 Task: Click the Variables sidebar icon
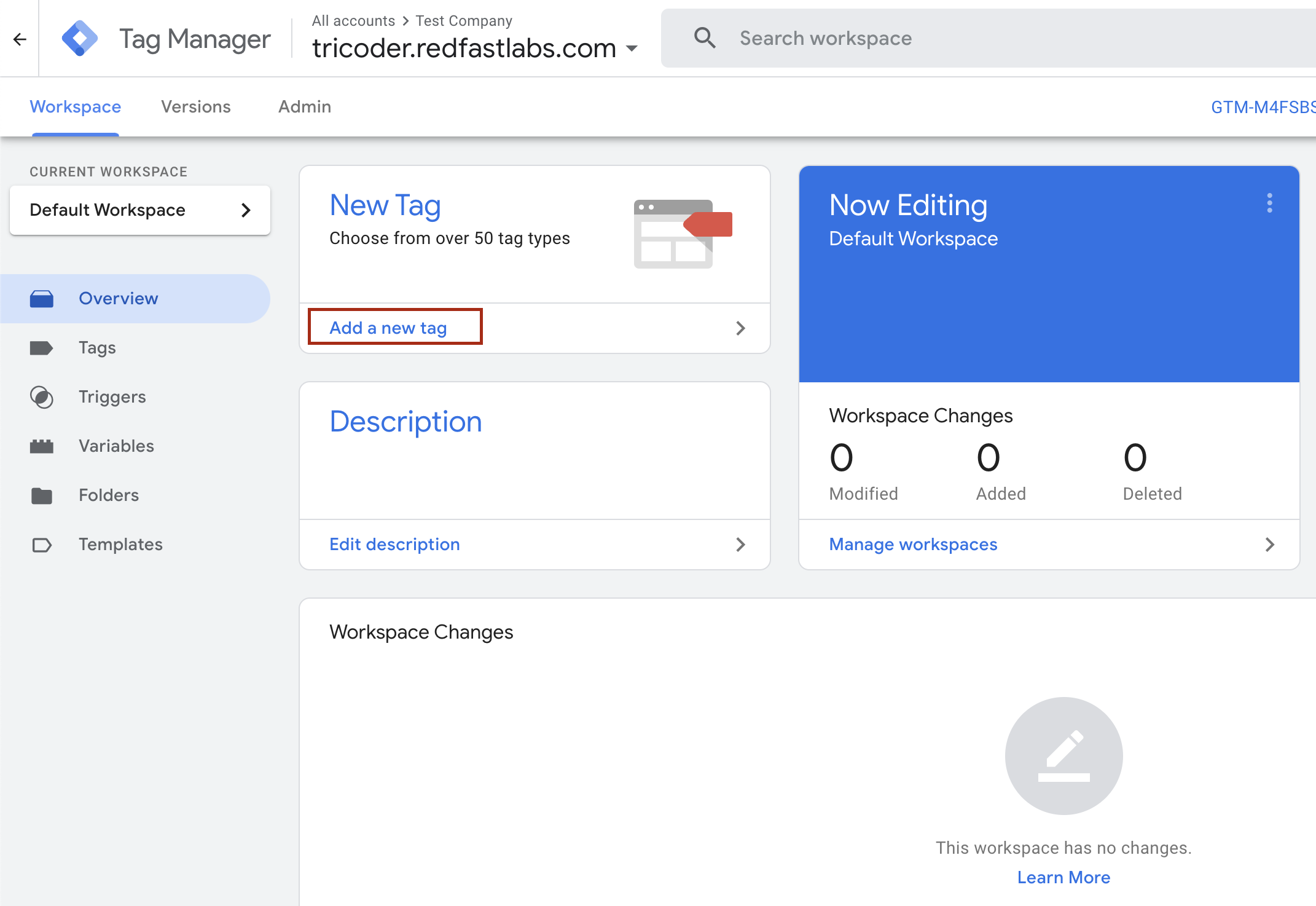(42, 446)
